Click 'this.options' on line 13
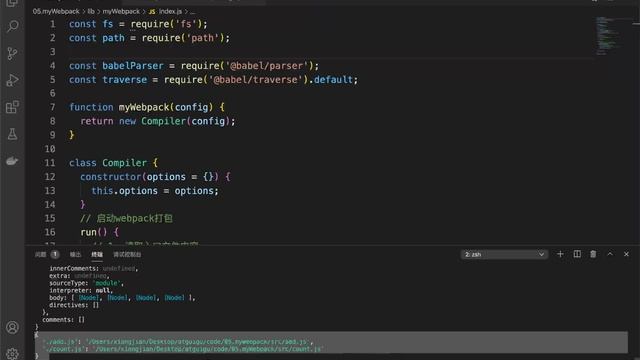Screen dimensions: 640x360 (124, 191)
